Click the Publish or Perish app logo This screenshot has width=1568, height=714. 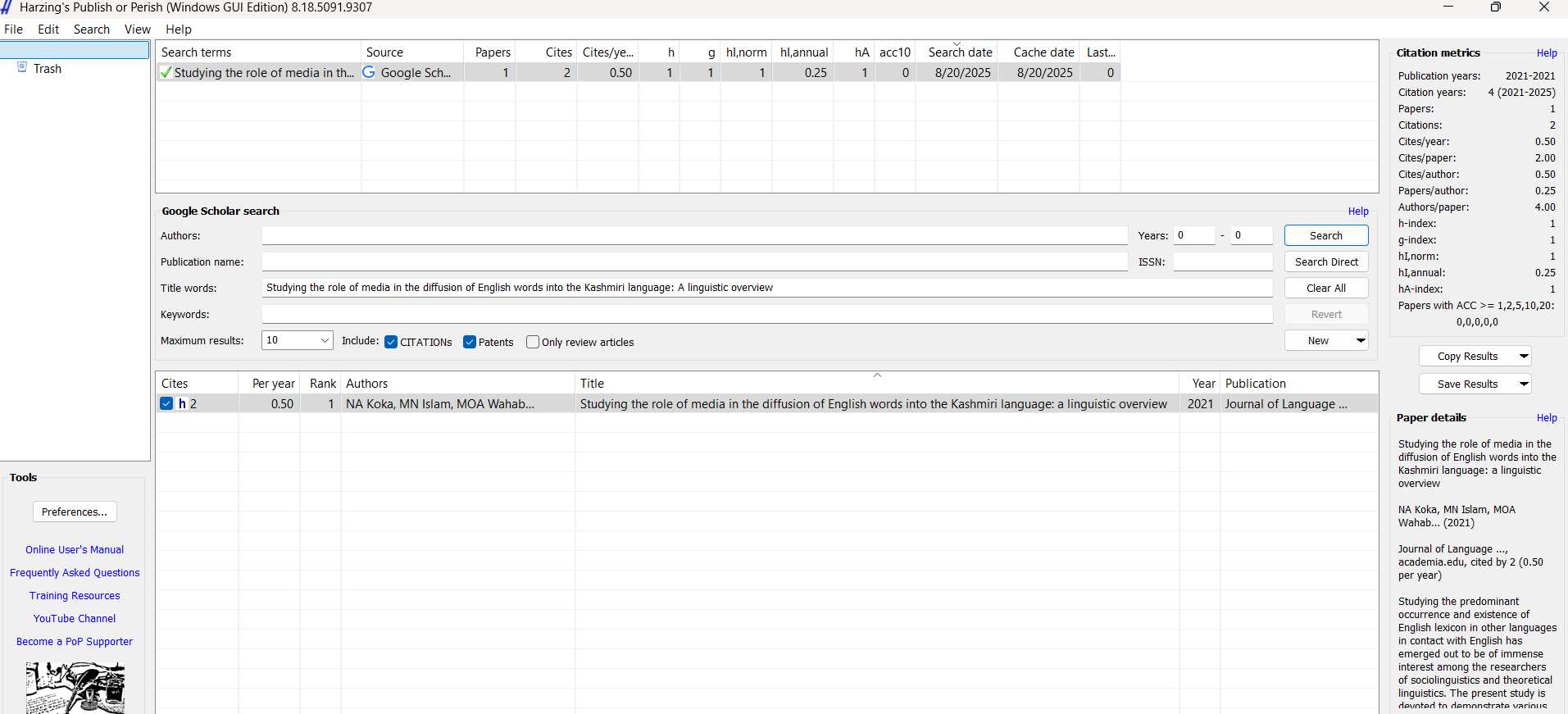(7, 7)
